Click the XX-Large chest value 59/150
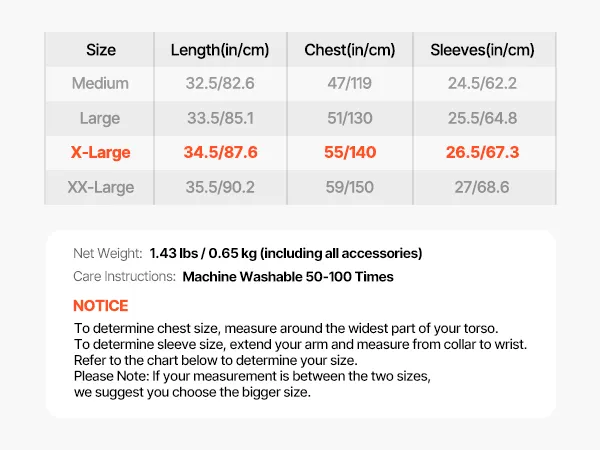 [349, 187]
